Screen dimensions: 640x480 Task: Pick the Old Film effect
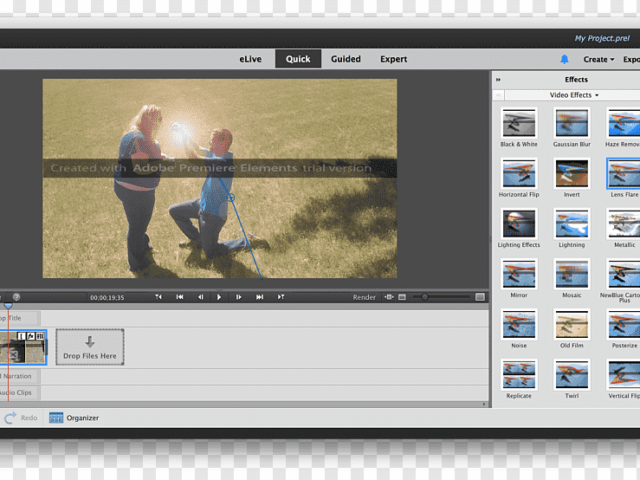pos(572,324)
